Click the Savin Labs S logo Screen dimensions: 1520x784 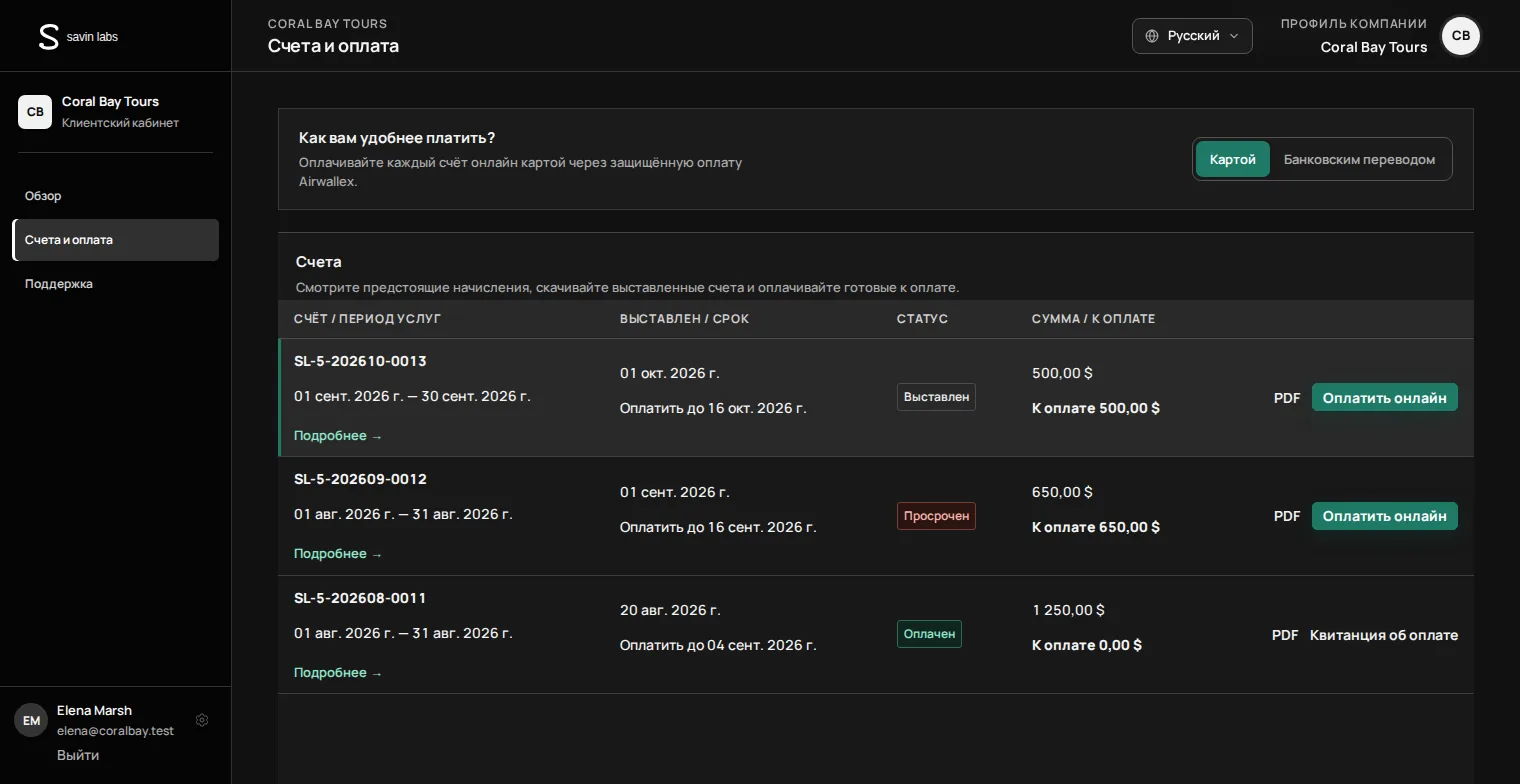point(48,37)
